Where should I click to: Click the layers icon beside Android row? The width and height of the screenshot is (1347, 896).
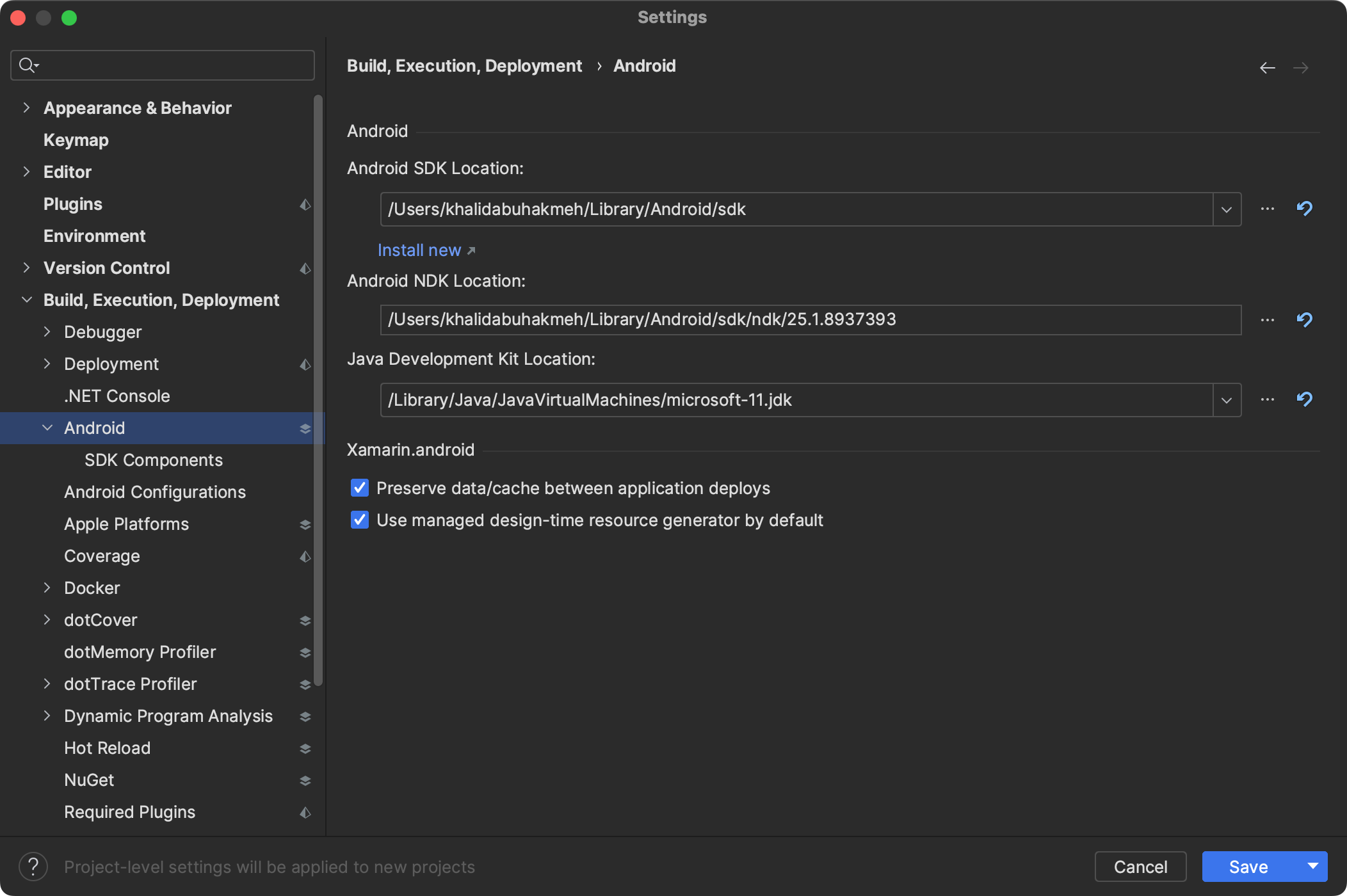[x=305, y=428]
